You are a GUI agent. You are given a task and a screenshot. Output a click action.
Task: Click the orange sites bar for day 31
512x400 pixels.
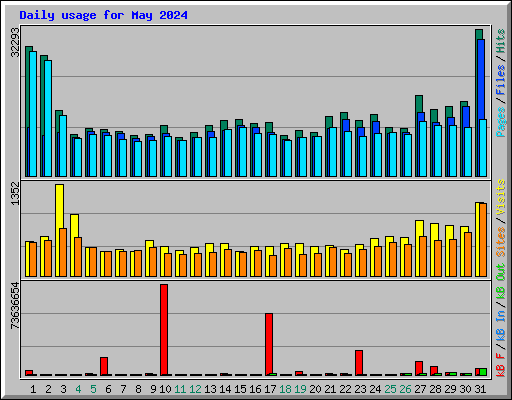point(483,240)
